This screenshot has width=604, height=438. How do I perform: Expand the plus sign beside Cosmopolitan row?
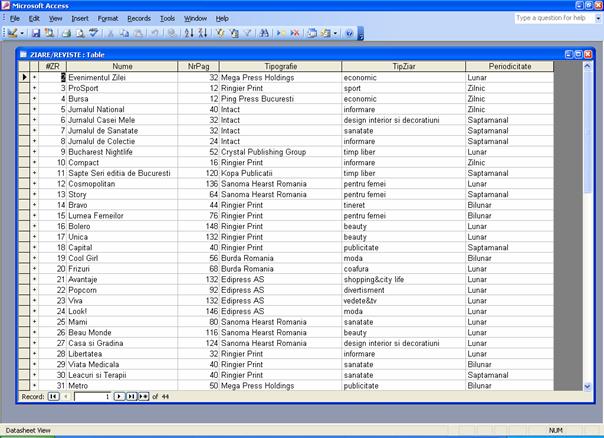[34, 184]
